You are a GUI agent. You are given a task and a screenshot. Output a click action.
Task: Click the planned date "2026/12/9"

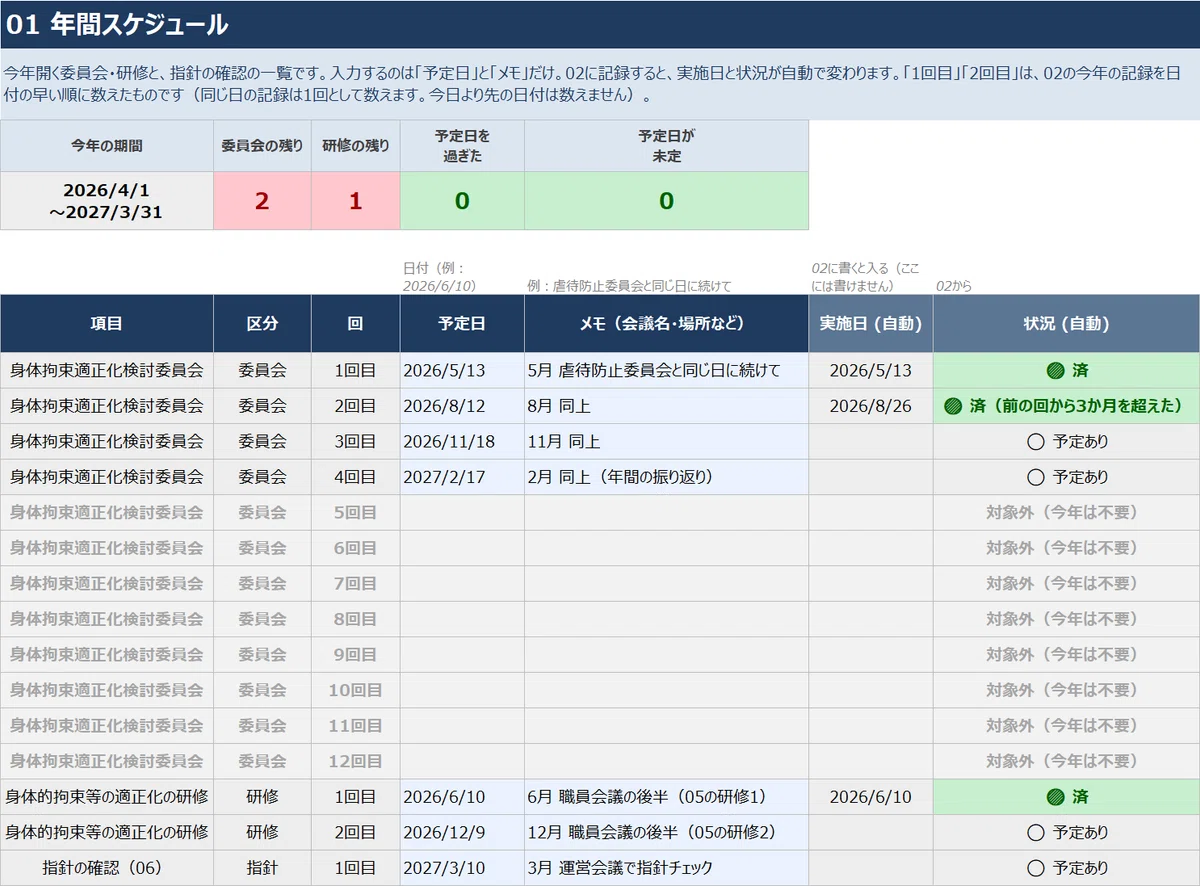point(462,832)
